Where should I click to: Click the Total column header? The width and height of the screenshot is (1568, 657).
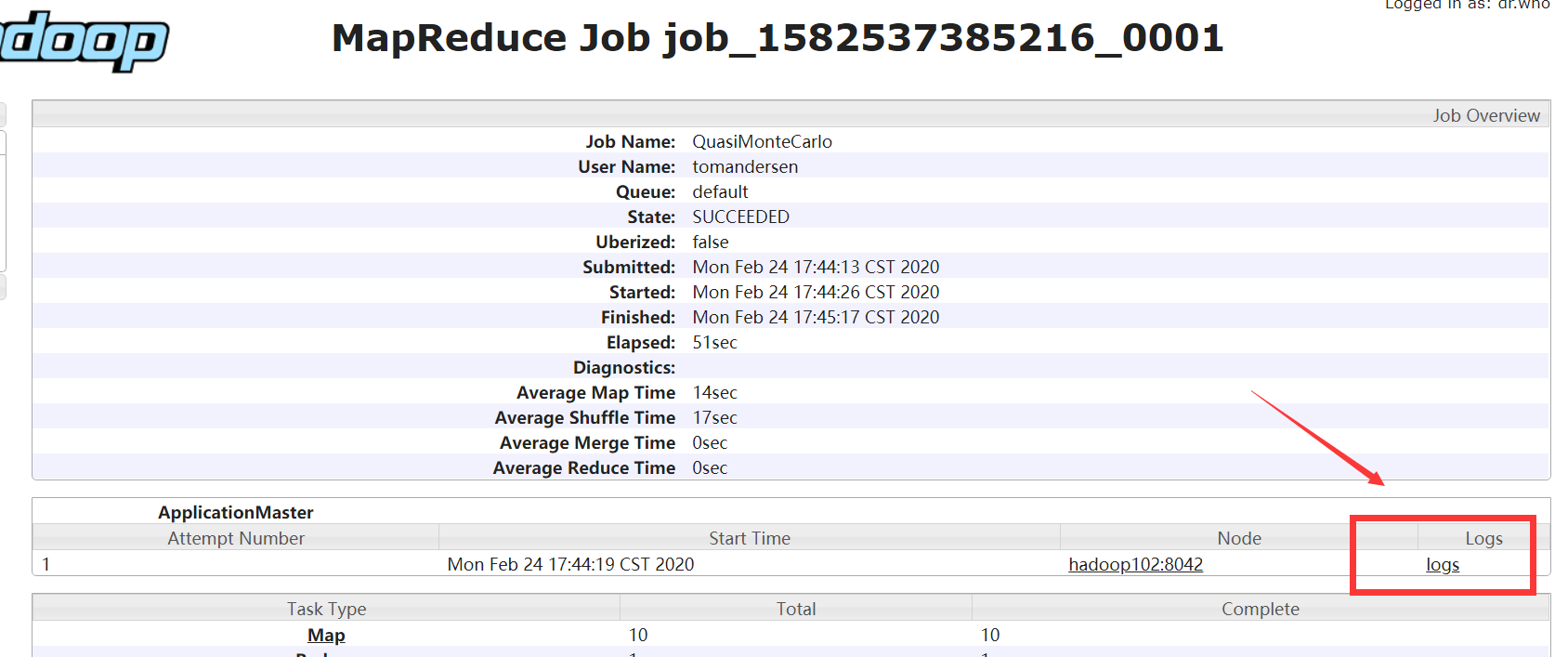pos(796,609)
